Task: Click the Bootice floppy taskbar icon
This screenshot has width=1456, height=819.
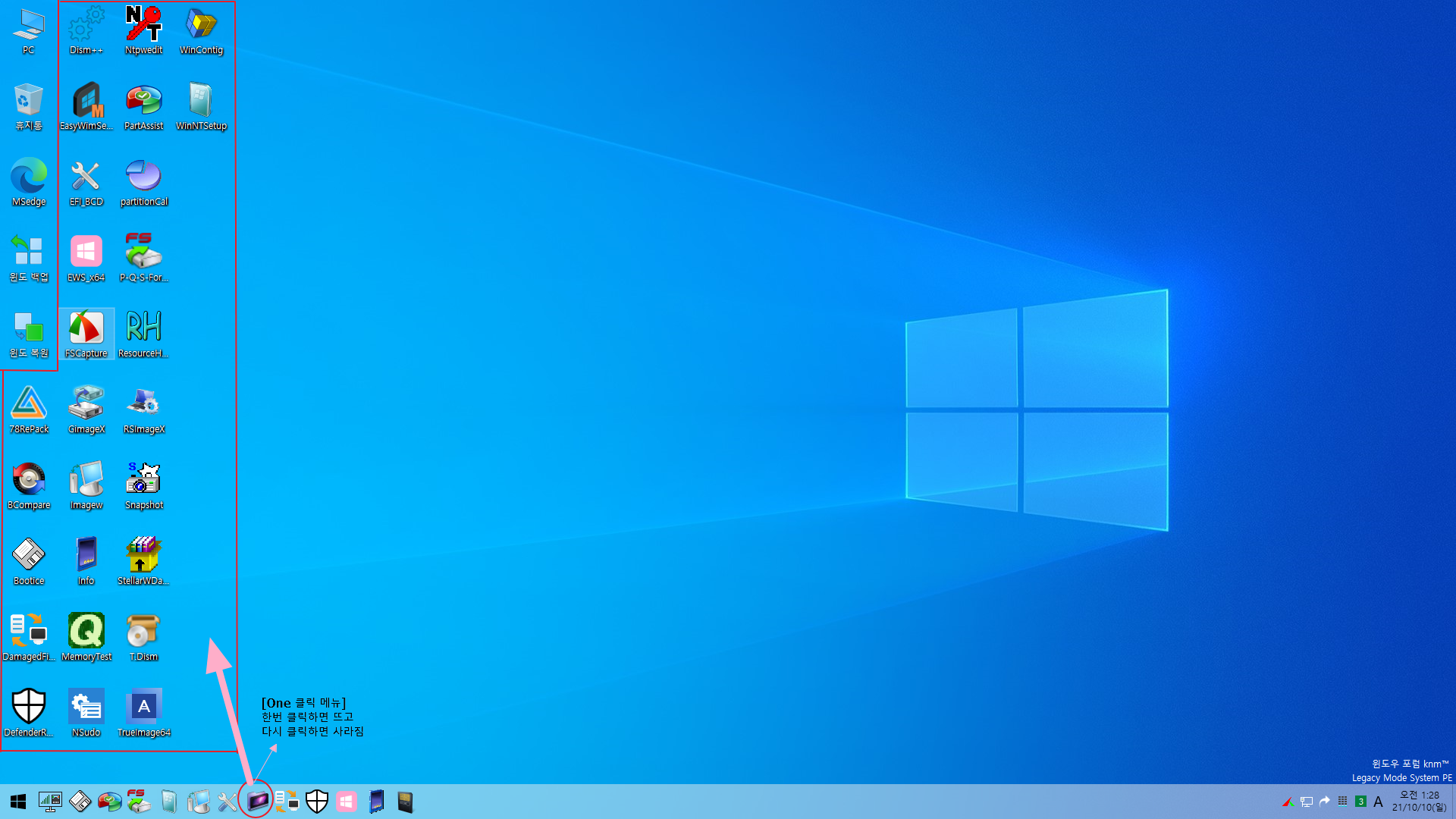Action: (x=80, y=802)
